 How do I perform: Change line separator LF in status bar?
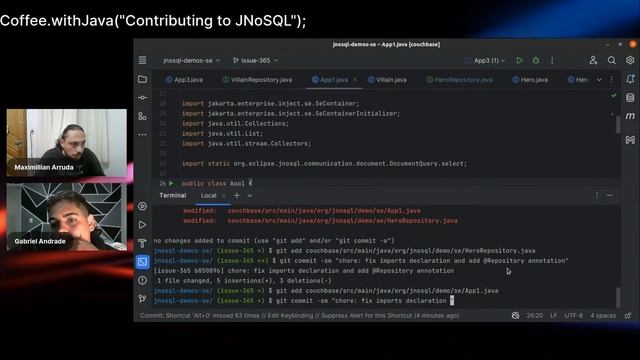(553, 316)
